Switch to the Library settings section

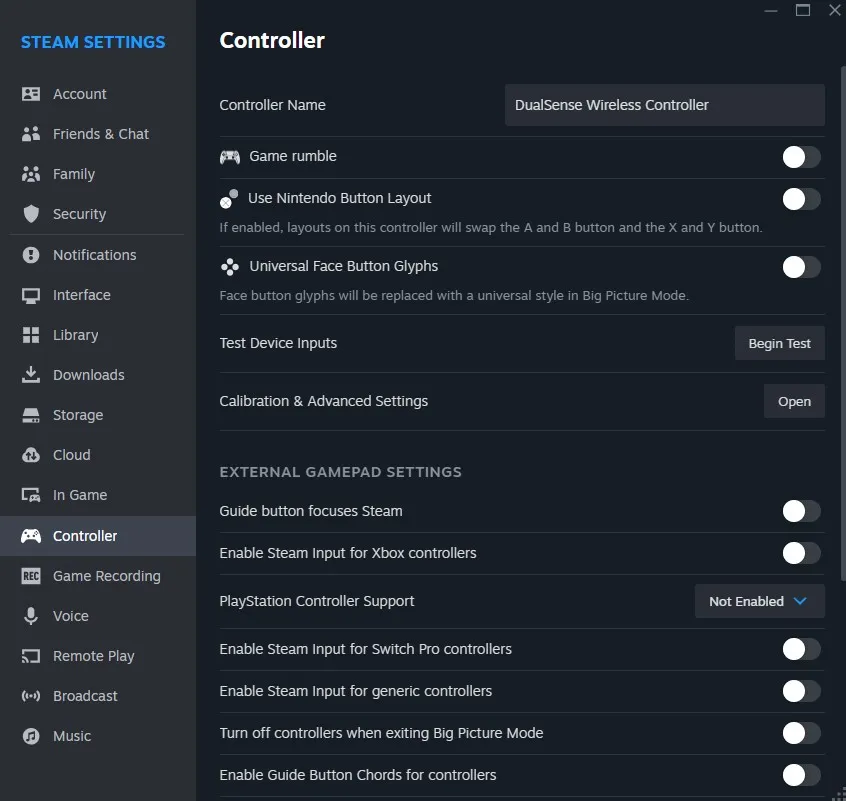[75, 335]
